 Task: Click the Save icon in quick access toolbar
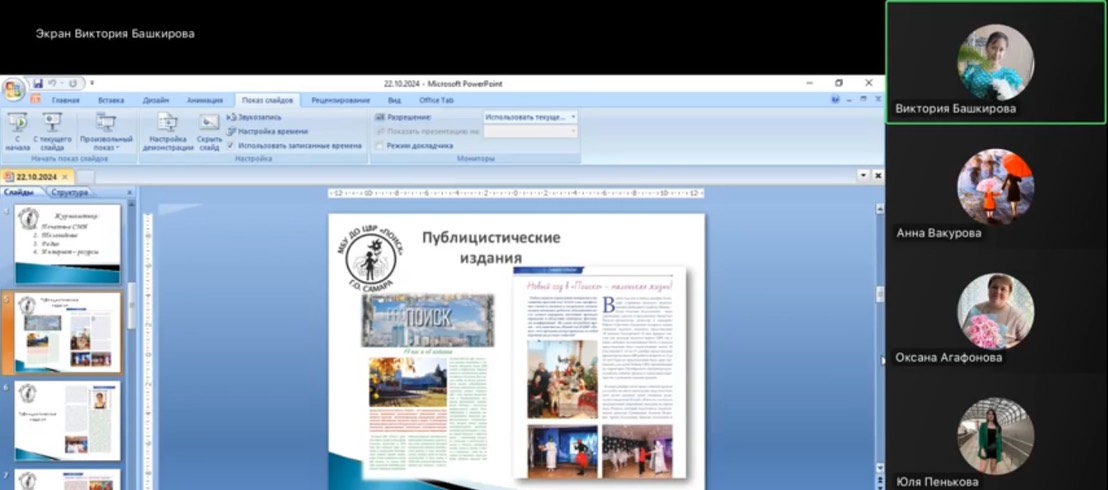38,83
